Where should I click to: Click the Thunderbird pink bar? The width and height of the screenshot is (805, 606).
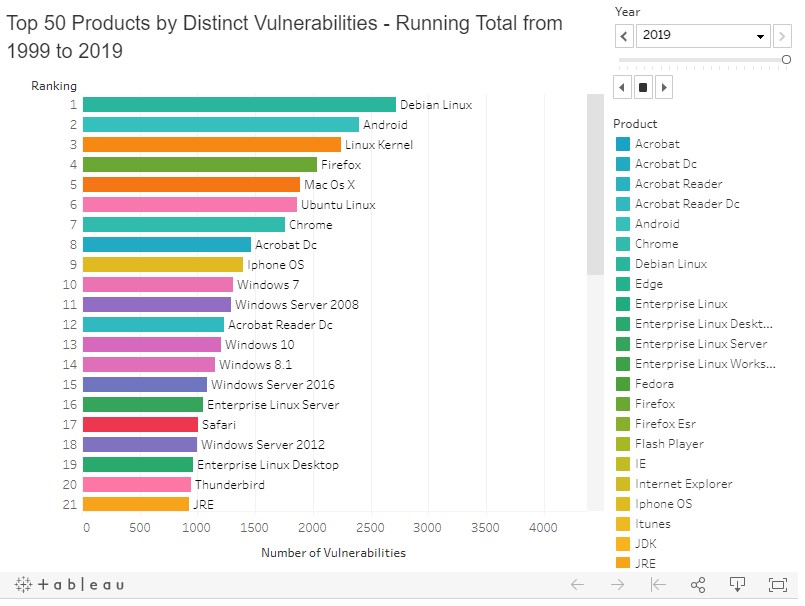pos(137,485)
